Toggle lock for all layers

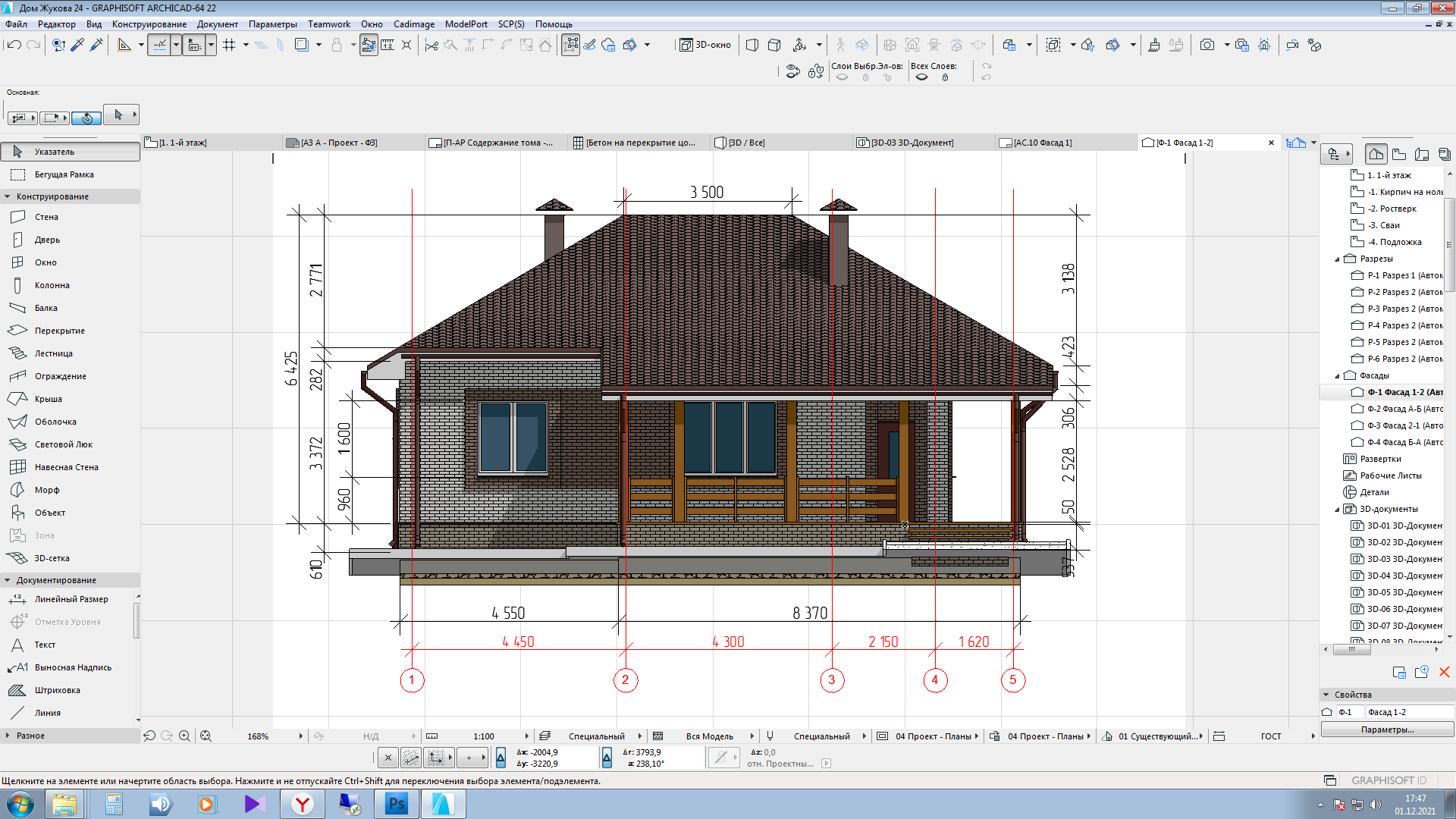(x=945, y=77)
